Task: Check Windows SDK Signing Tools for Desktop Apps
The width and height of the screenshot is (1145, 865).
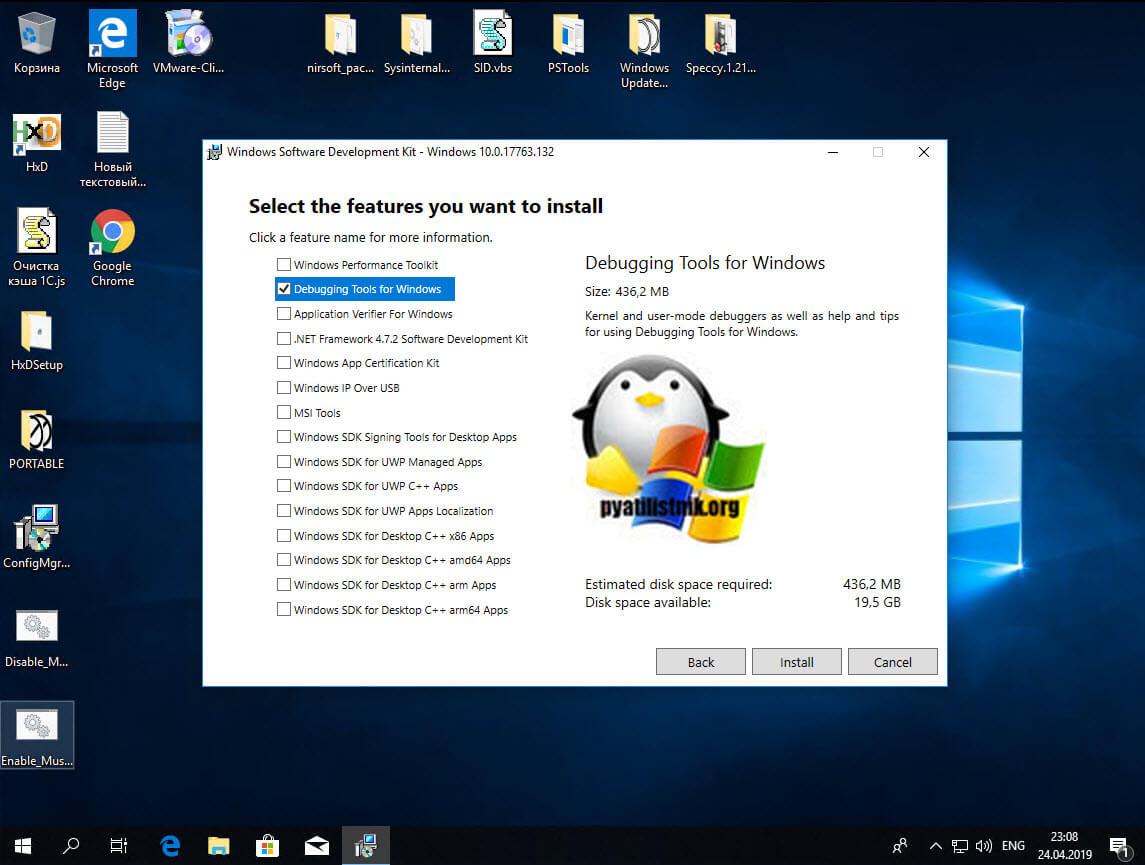Action: tap(284, 437)
